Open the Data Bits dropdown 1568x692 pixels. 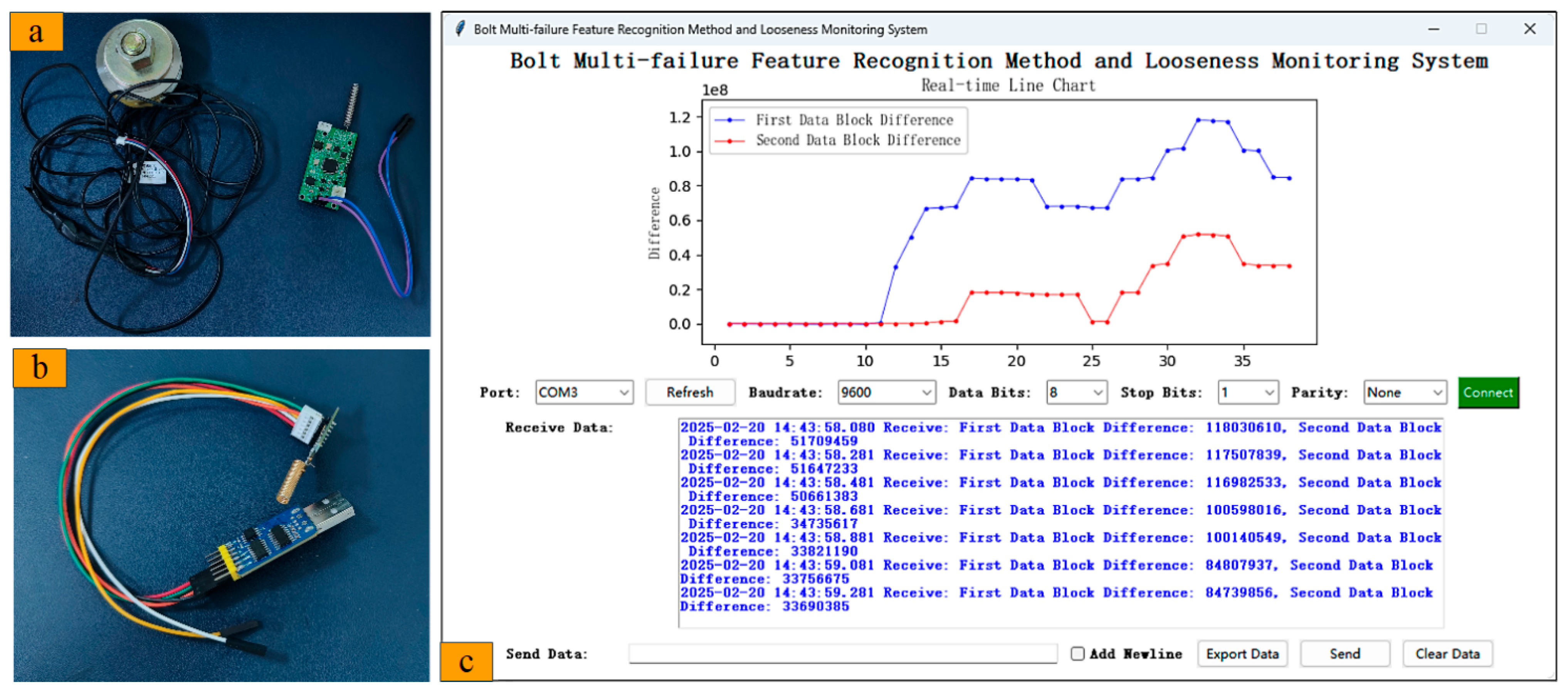pyautogui.click(x=1097, y=393)
